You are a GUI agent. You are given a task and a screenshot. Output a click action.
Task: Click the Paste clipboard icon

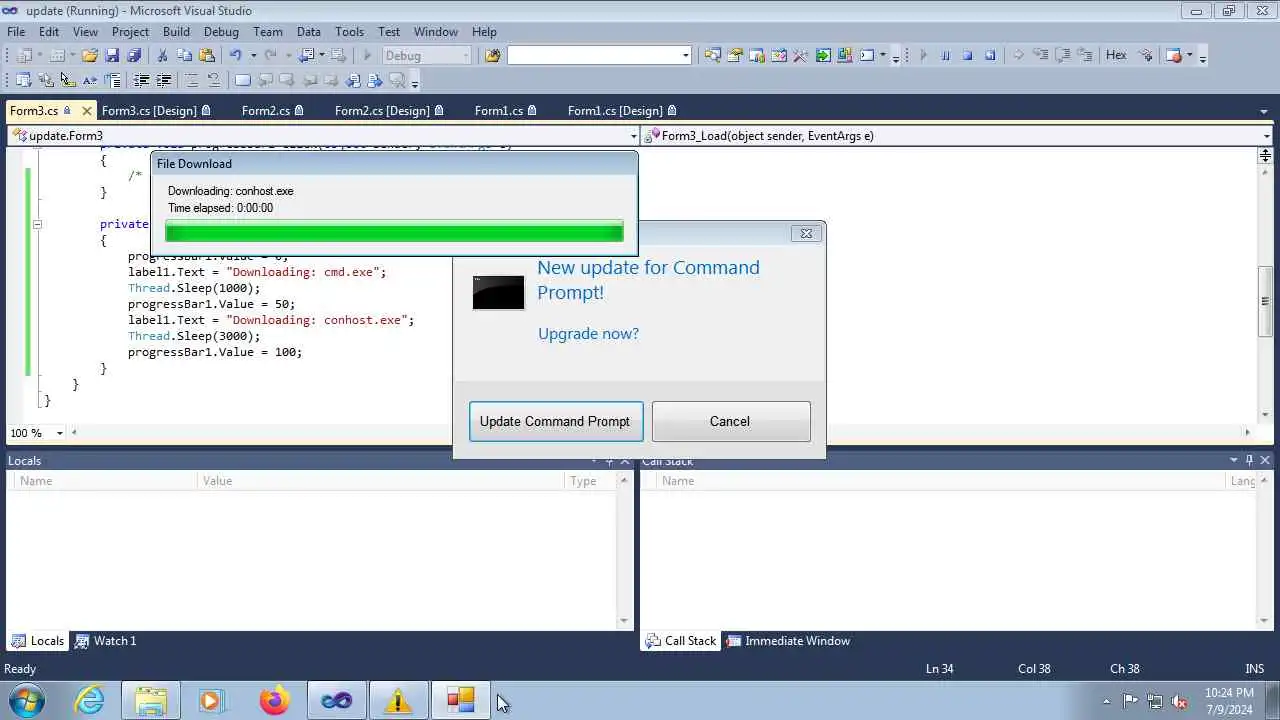point(207,55)
